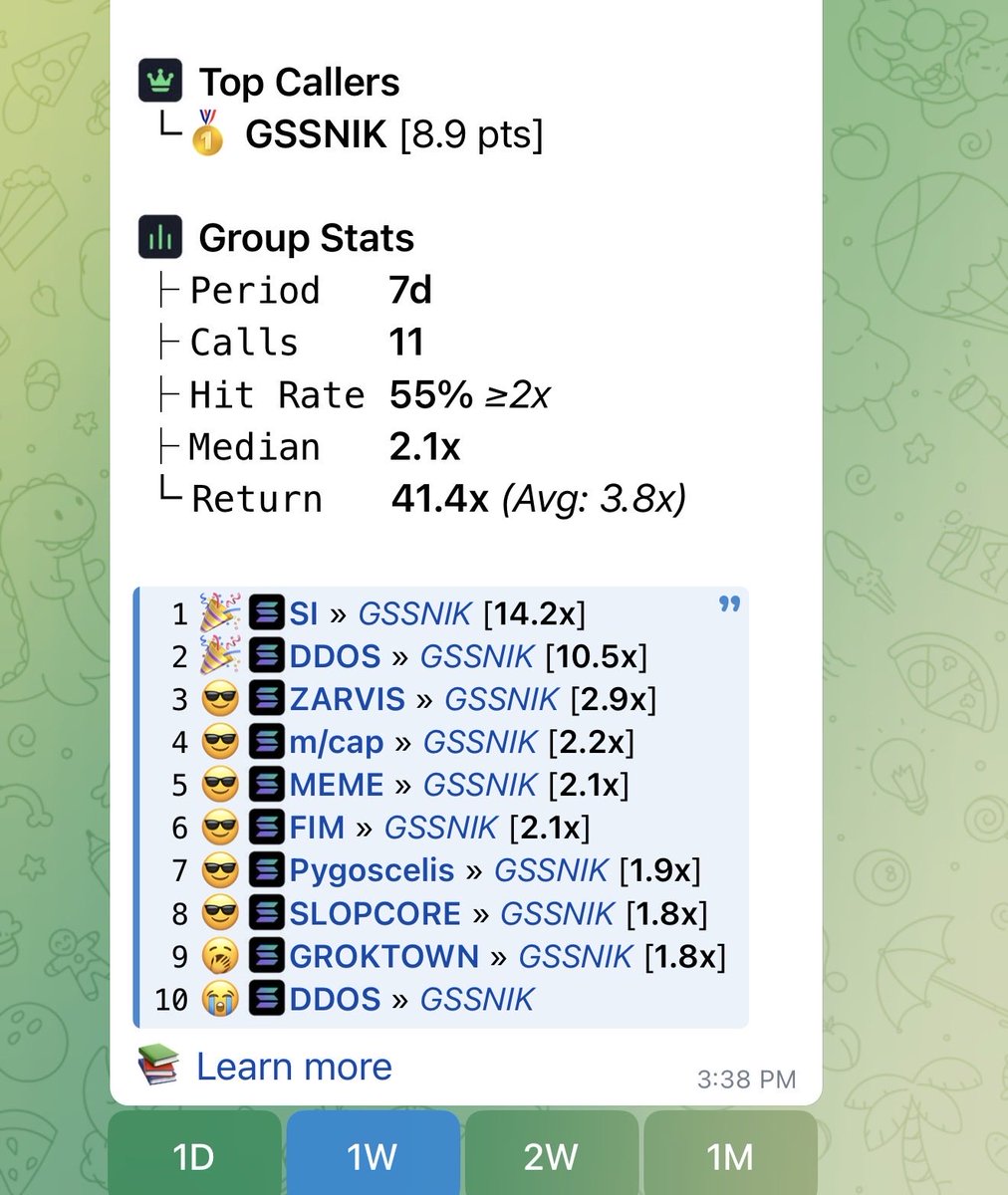Click the Solana icon next to SI
1008x1195 pixels.
click(267, 612)
